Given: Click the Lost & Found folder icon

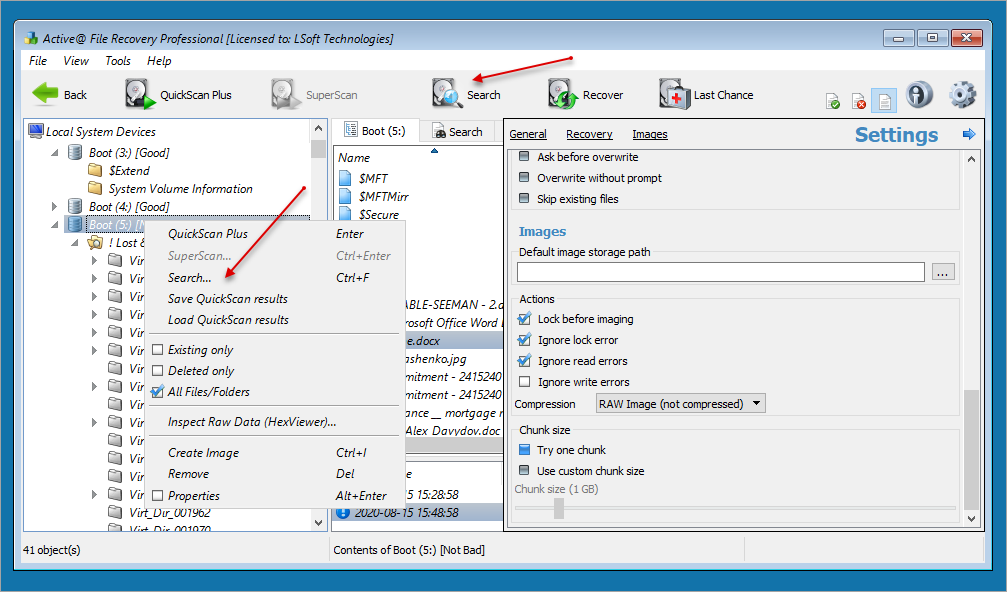Looking at the screenshot, I should point(95,242).
